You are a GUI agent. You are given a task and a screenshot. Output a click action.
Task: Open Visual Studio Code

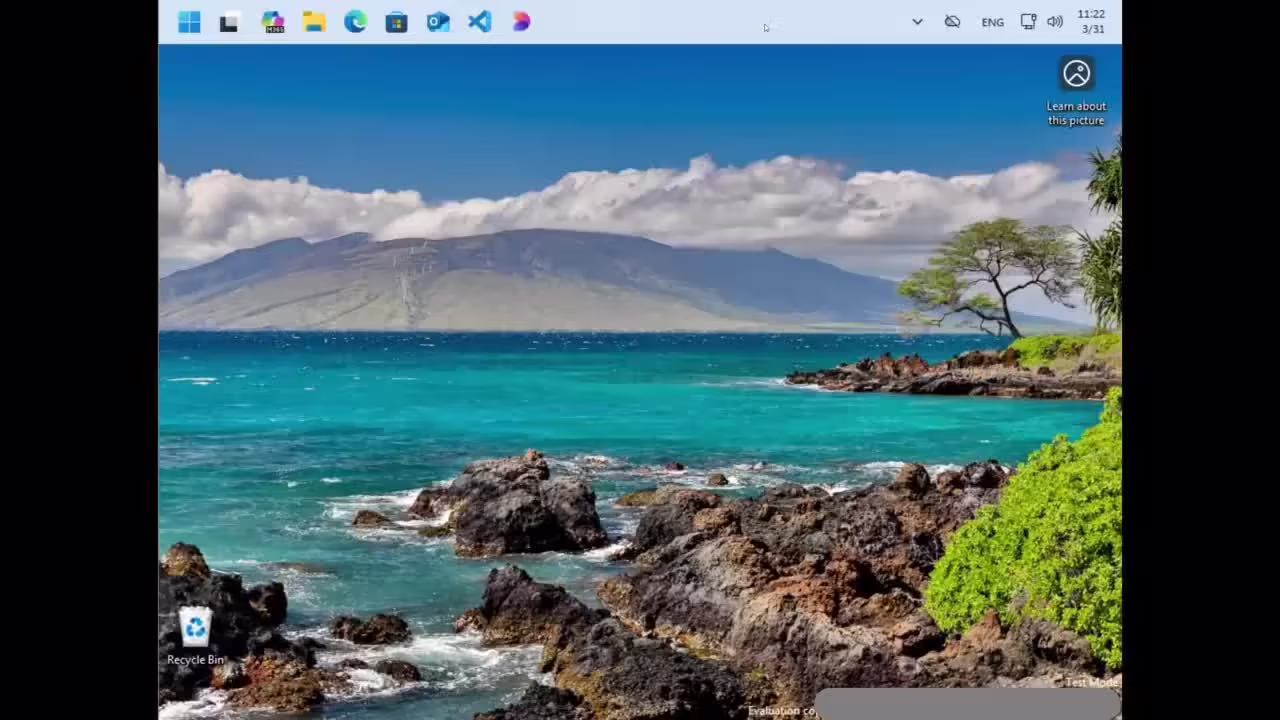[x=480, y=22]
